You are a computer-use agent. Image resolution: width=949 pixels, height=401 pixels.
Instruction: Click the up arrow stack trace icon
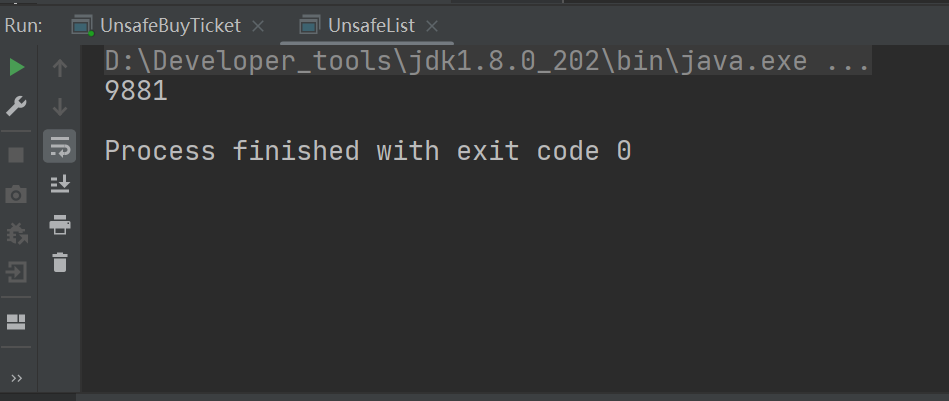60,68
